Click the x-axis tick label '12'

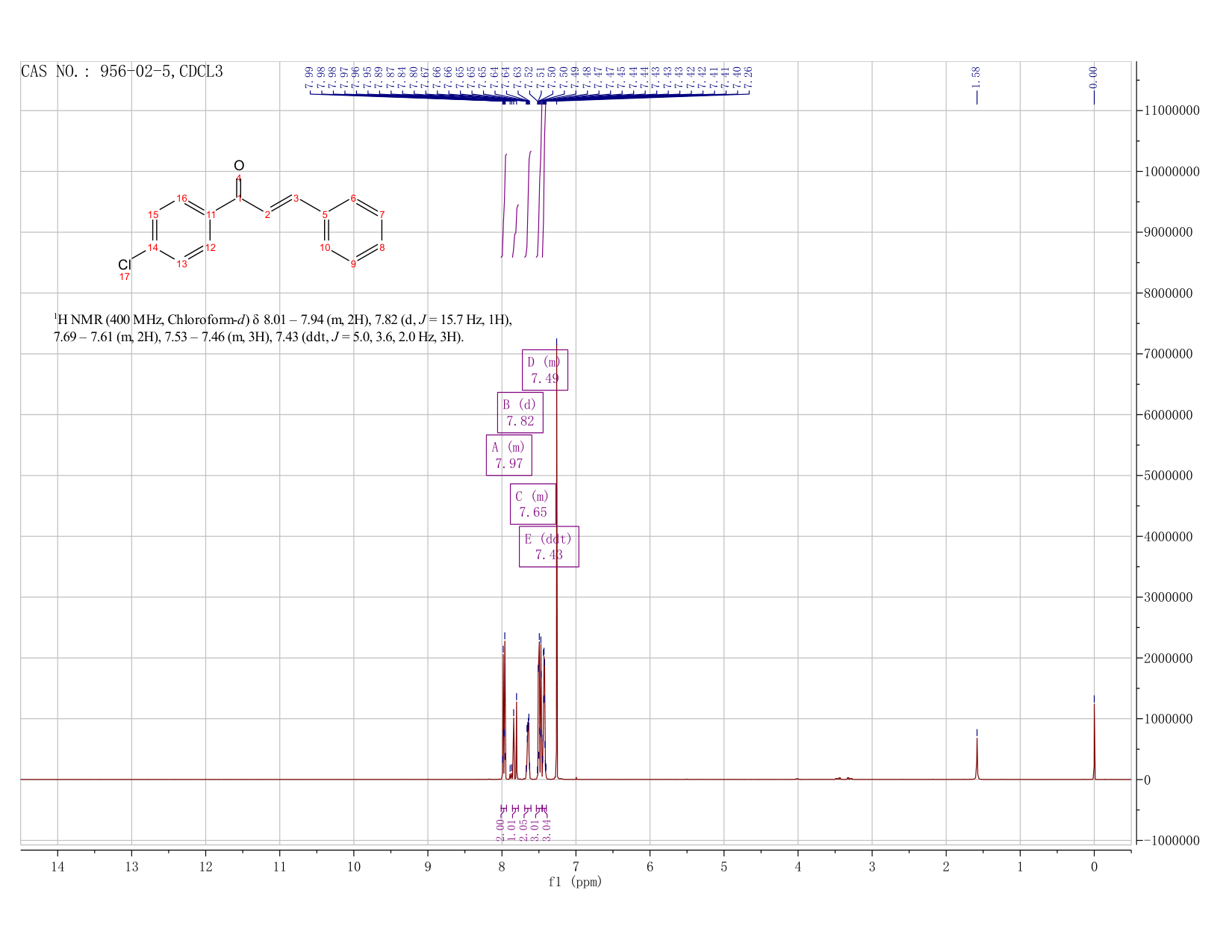tap(205, 867)
